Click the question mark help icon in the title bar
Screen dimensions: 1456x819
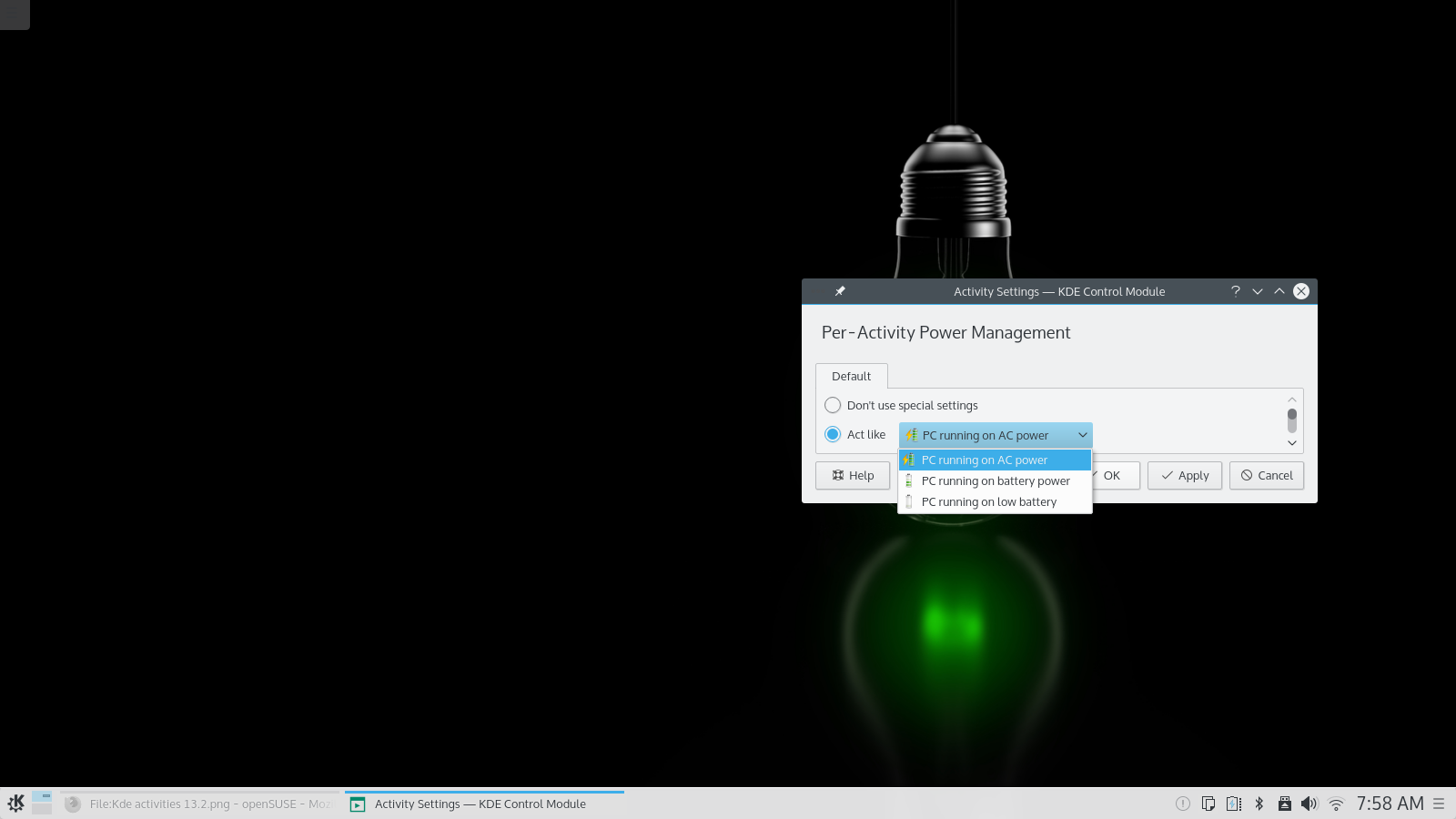1235,291
